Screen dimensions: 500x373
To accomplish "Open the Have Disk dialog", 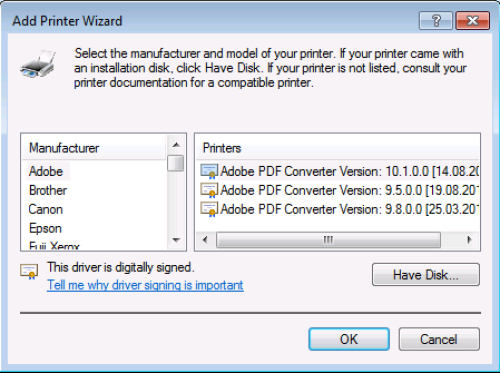I will click(x=426, y=275).
